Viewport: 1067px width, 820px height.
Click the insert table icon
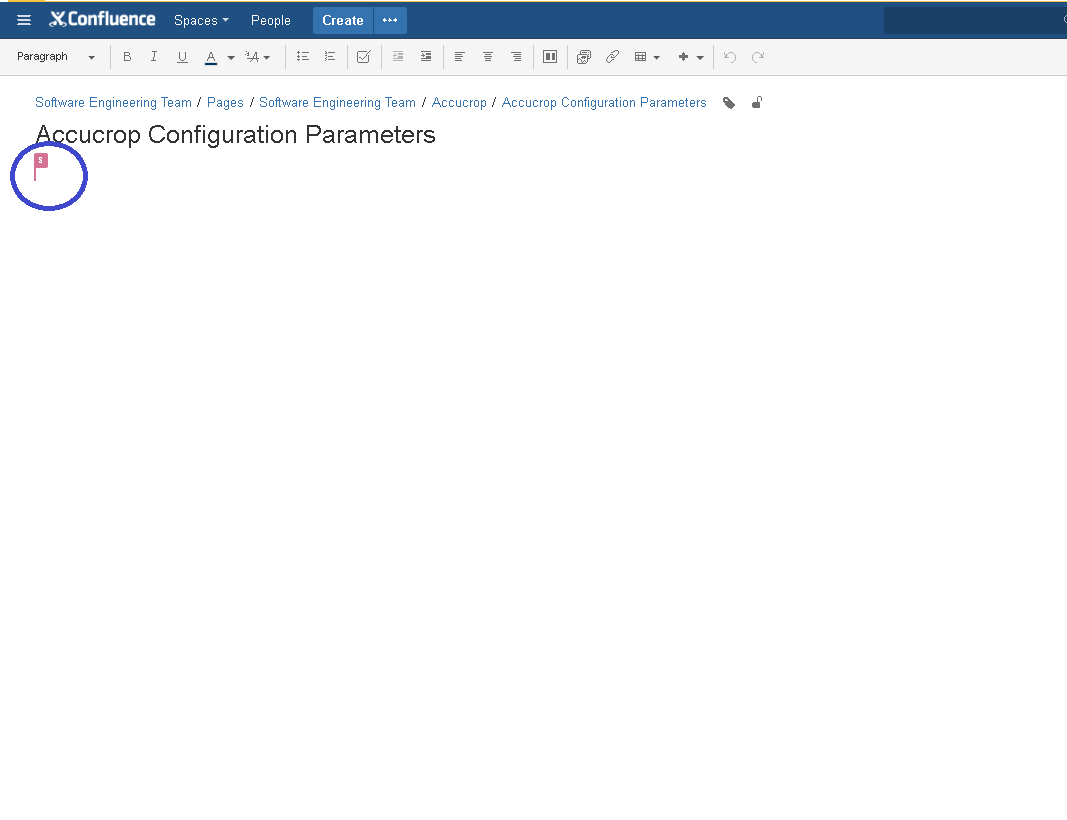(x=640, y=57)
